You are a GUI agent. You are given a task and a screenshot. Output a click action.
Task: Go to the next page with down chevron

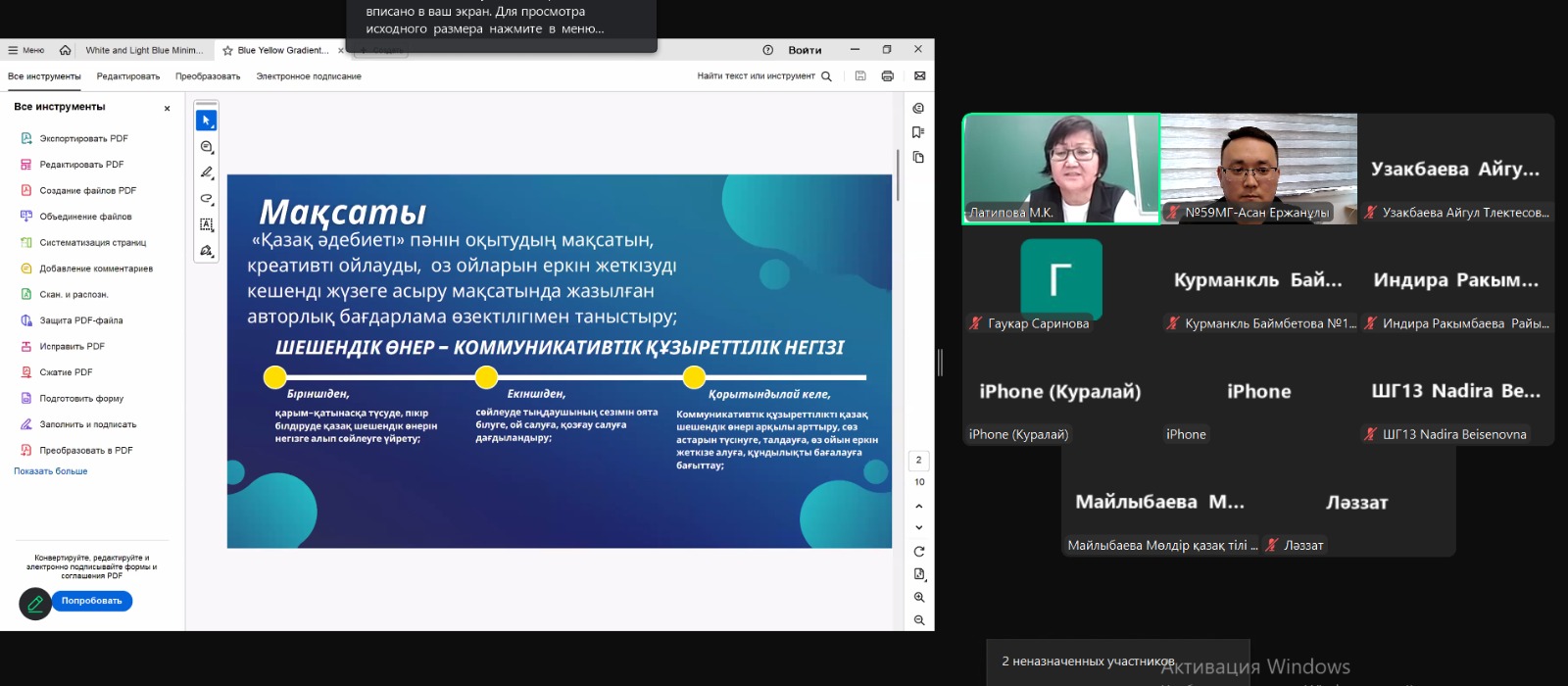point(919,528)
